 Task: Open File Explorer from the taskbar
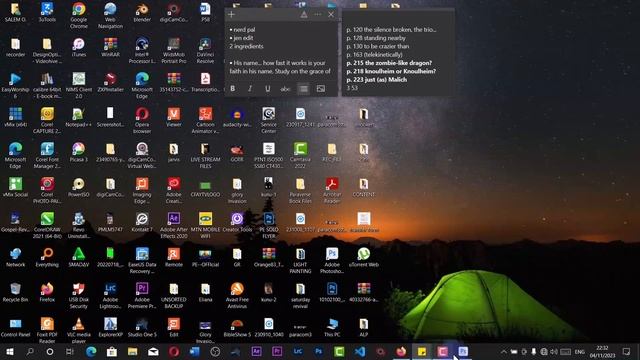(x=132, y=351)
